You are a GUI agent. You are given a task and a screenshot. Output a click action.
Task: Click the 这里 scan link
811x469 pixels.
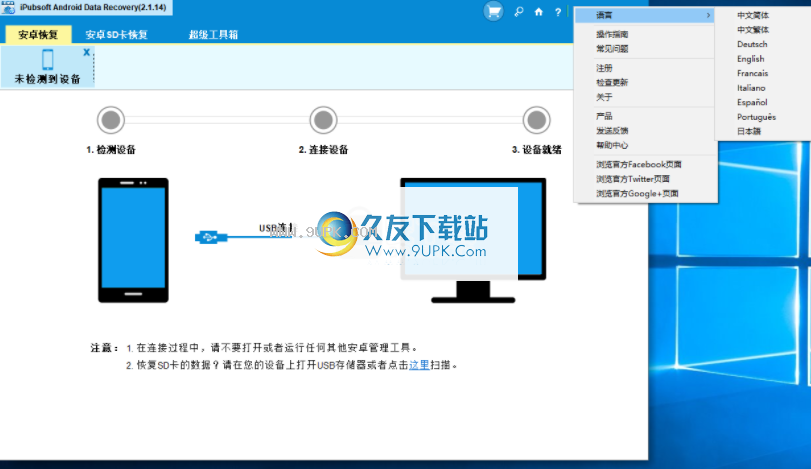(x=419, y=365)
